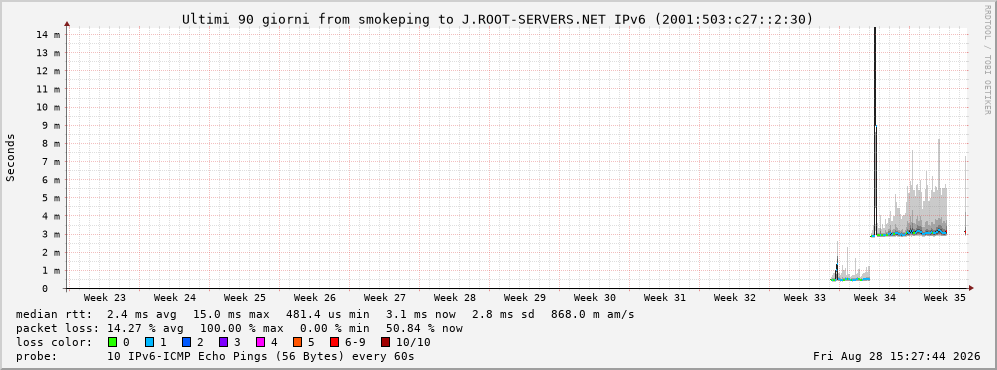Click the green loss color 0 swatch
Viewport: 997px width, 370px height.
point(113,342)
